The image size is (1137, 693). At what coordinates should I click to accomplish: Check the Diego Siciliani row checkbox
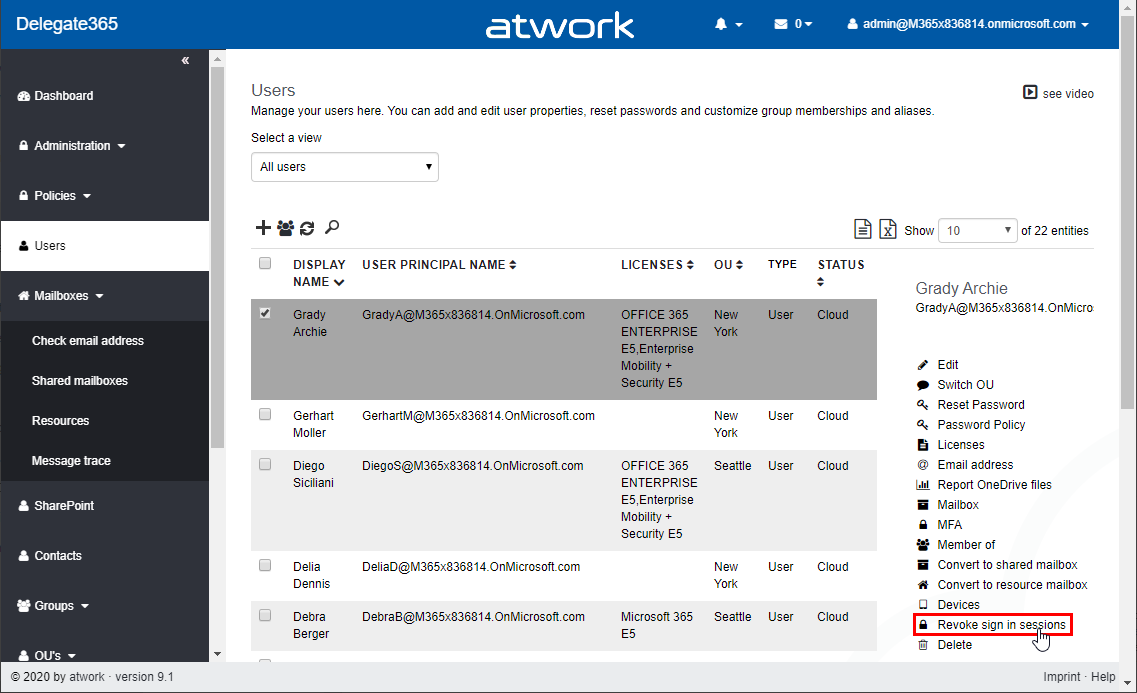click(x=265, y=464)
